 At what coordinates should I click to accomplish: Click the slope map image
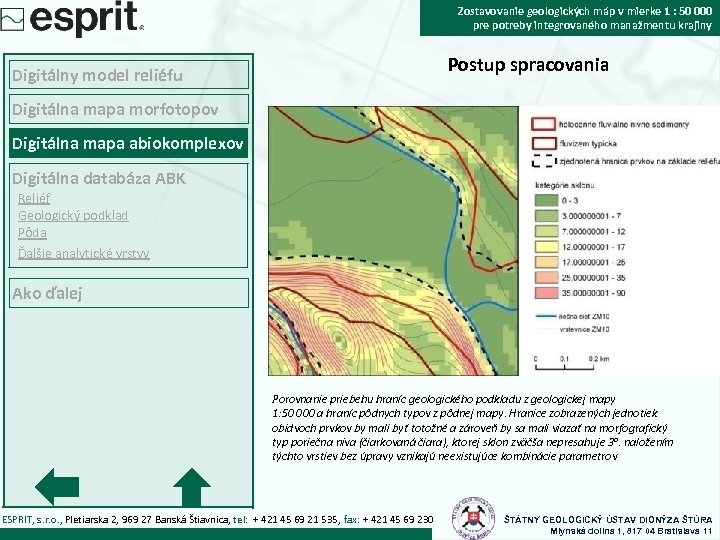tap(394, 241)
